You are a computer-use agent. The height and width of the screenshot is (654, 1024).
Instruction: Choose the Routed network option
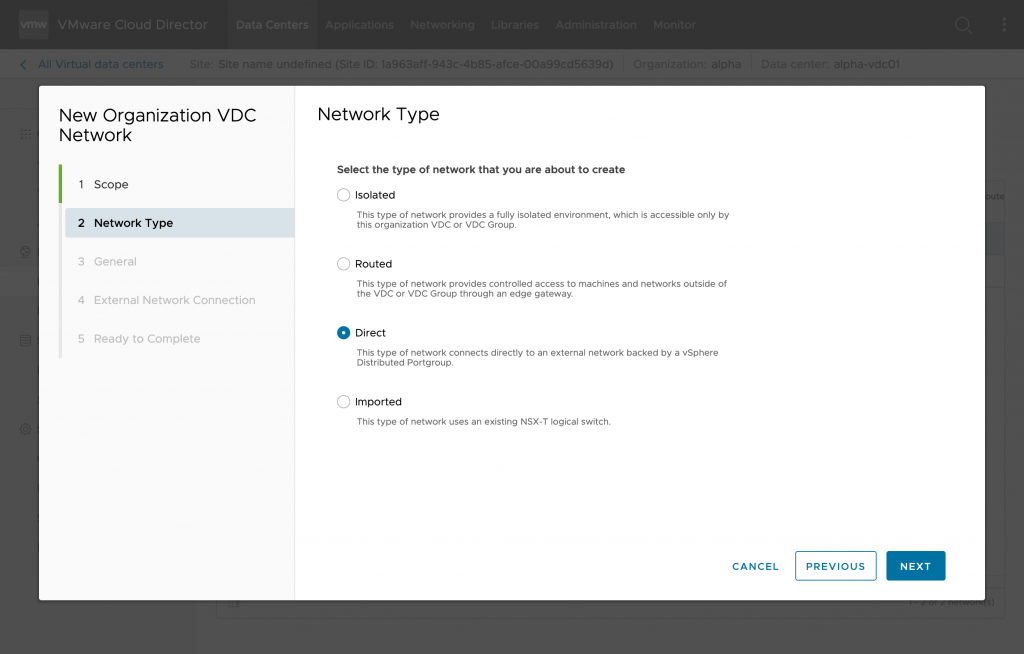pyautogui.click(x=344, y=264)
